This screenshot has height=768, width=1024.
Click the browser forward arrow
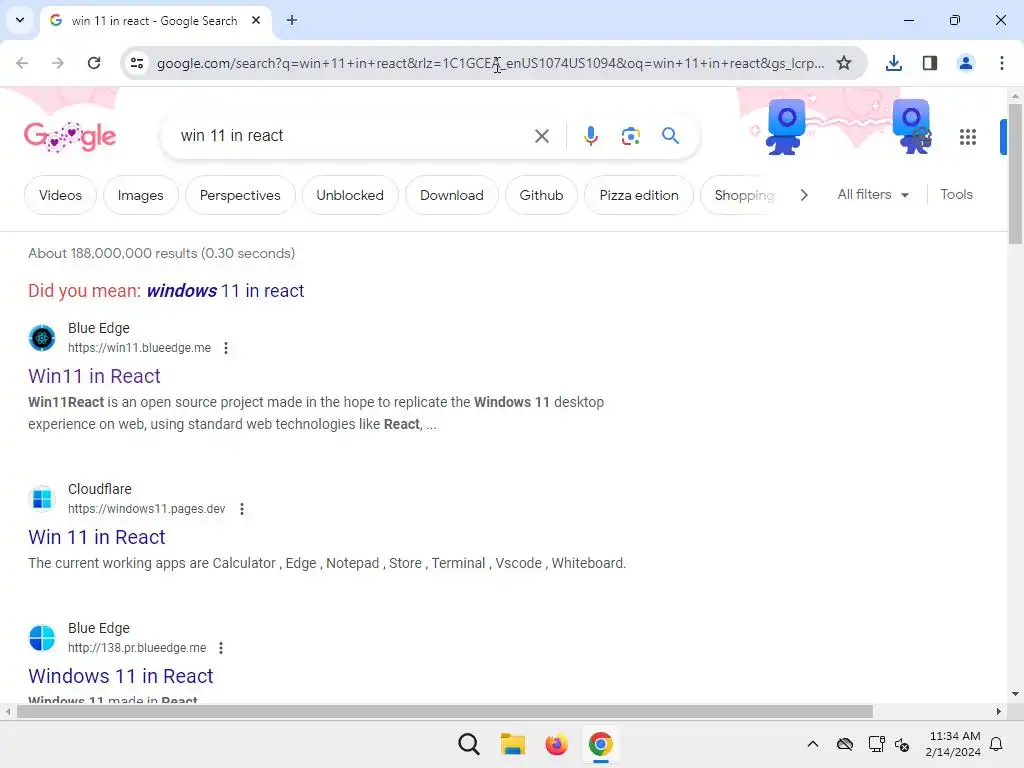tap(57, 63)
